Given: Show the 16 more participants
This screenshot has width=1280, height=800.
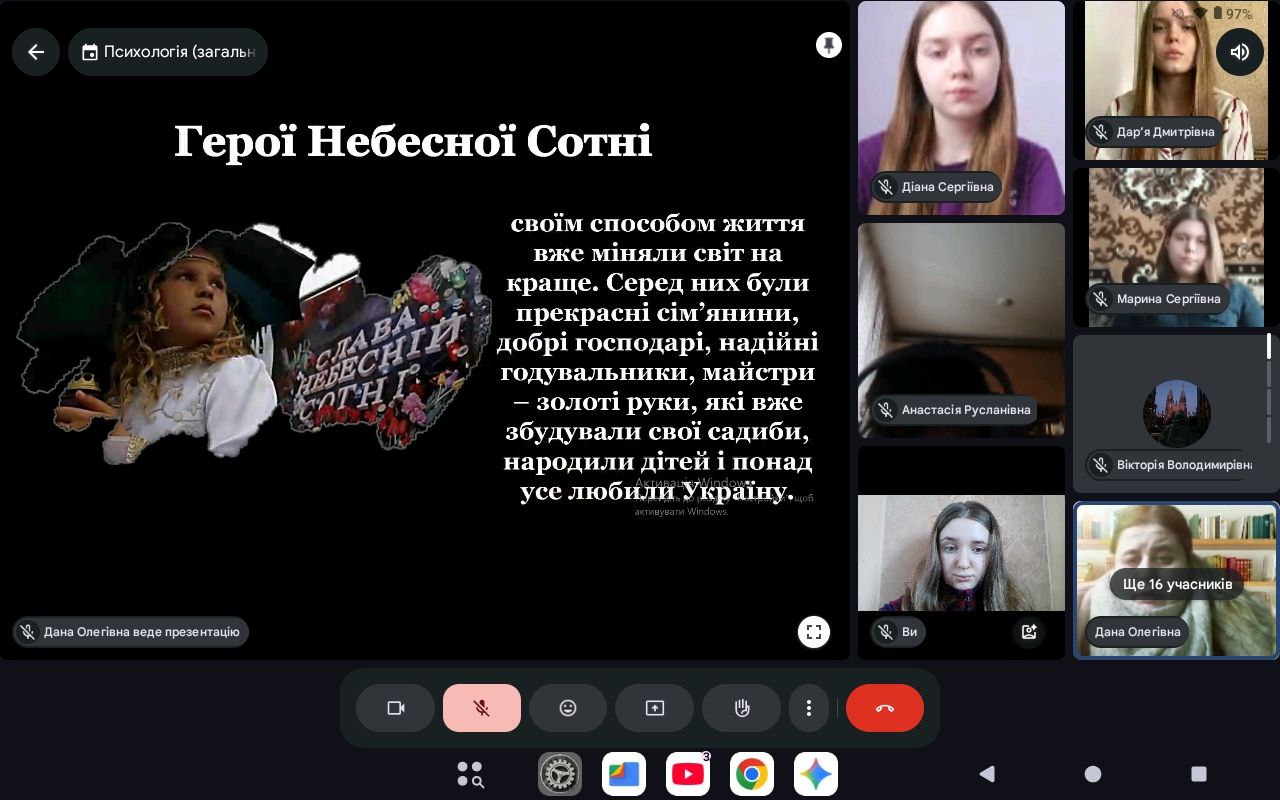Looking at the screenshot, I should pyautogui.click(x=1177, y=584).
